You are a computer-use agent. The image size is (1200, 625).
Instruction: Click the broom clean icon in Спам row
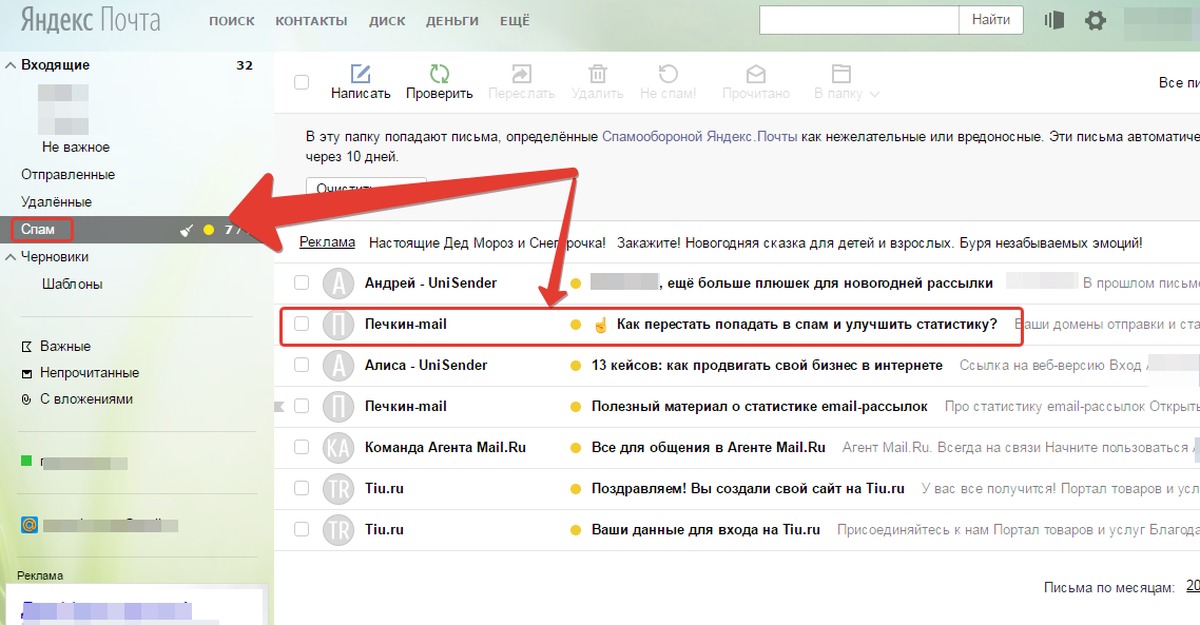[186, 230]
